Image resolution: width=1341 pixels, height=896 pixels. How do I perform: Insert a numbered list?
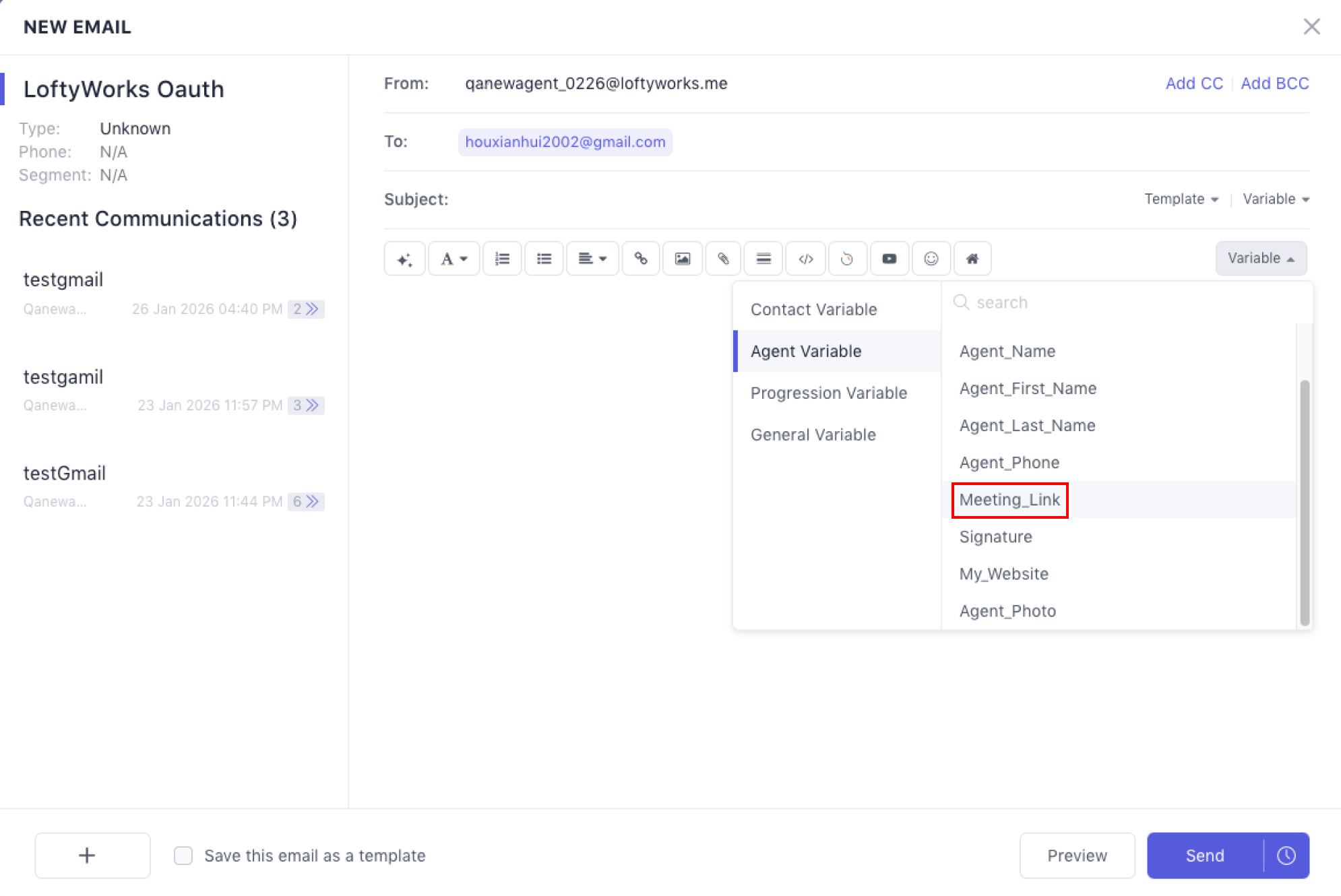(502, 259)
